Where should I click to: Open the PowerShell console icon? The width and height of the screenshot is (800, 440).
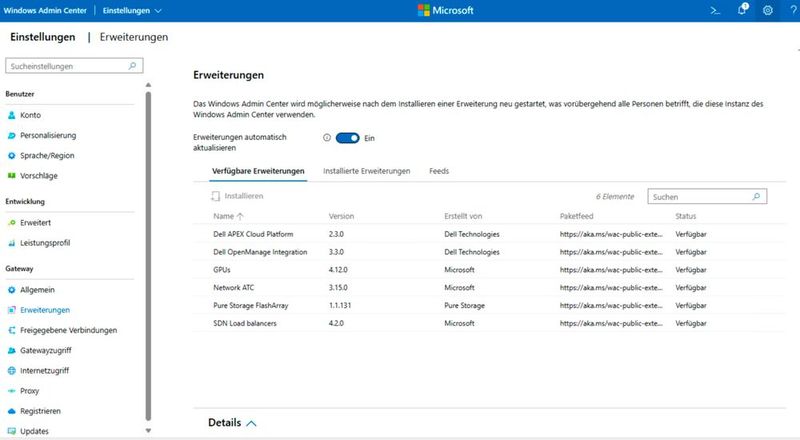point(715,10)
